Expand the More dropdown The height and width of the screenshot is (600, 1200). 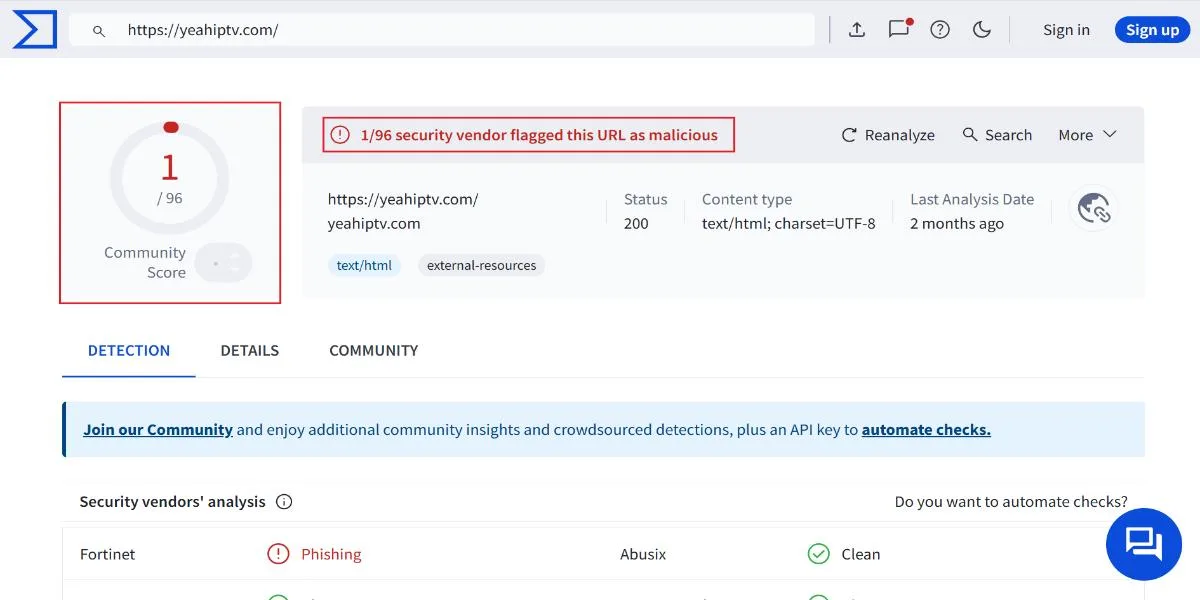[x=1087, y=135]
